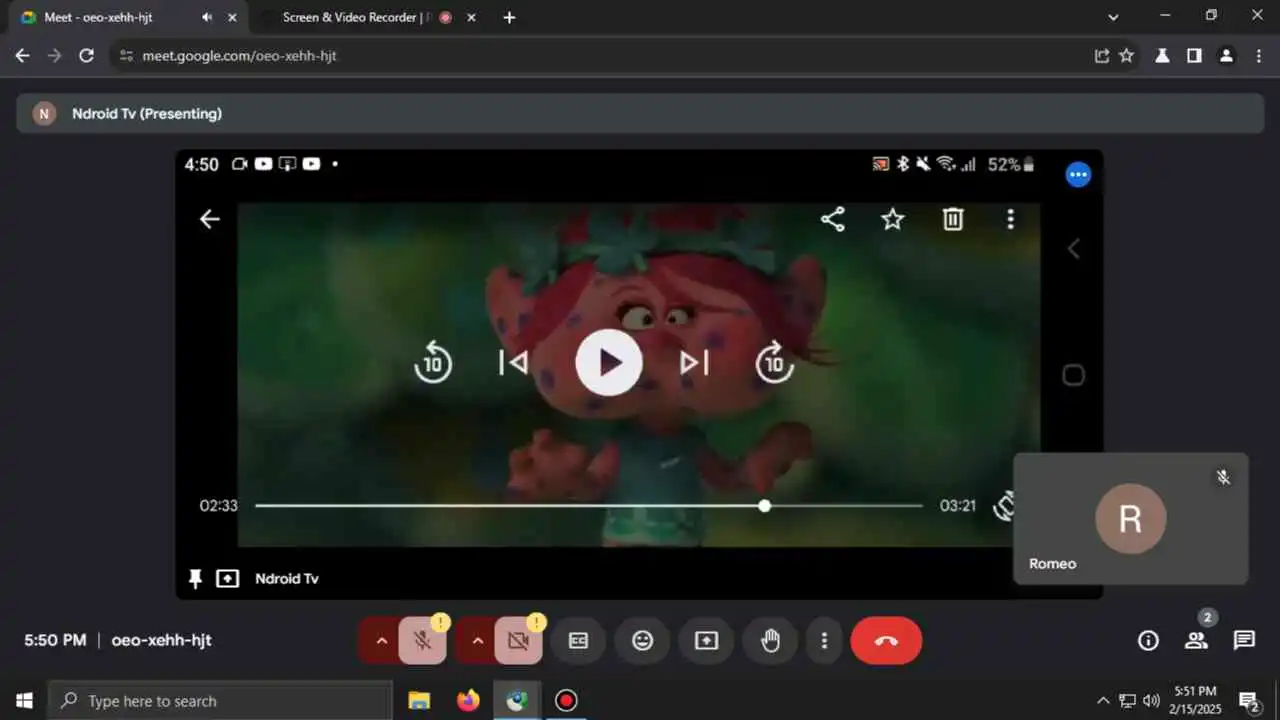This screenshot has height=720, width=1280.
Task: Open Chrome labs flask icon
Action: click(1162, 56)
